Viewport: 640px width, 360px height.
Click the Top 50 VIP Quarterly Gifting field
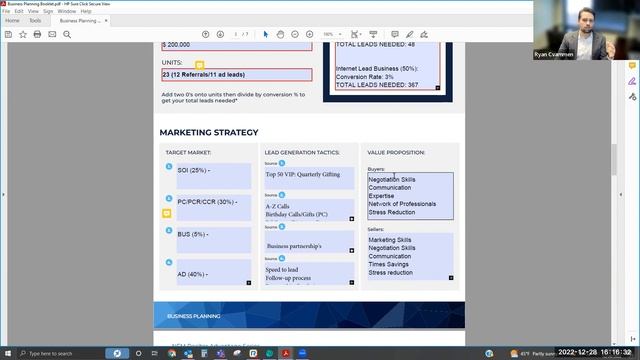pyautogui.click(x=309, y=178)
